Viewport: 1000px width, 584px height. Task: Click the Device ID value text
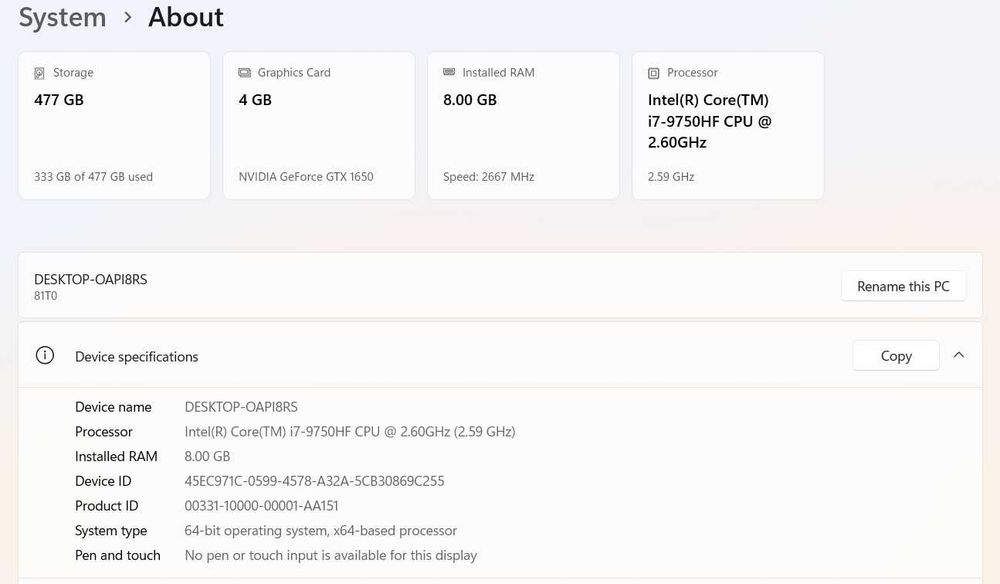pyautogui.click(x=314, y=481)
